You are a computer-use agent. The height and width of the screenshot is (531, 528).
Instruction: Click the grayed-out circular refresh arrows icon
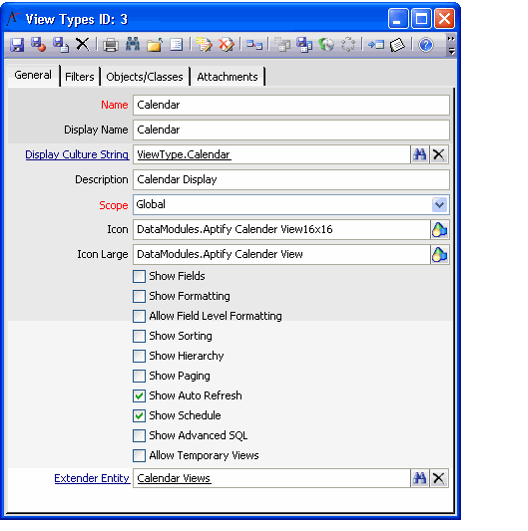tap(348, 45)
